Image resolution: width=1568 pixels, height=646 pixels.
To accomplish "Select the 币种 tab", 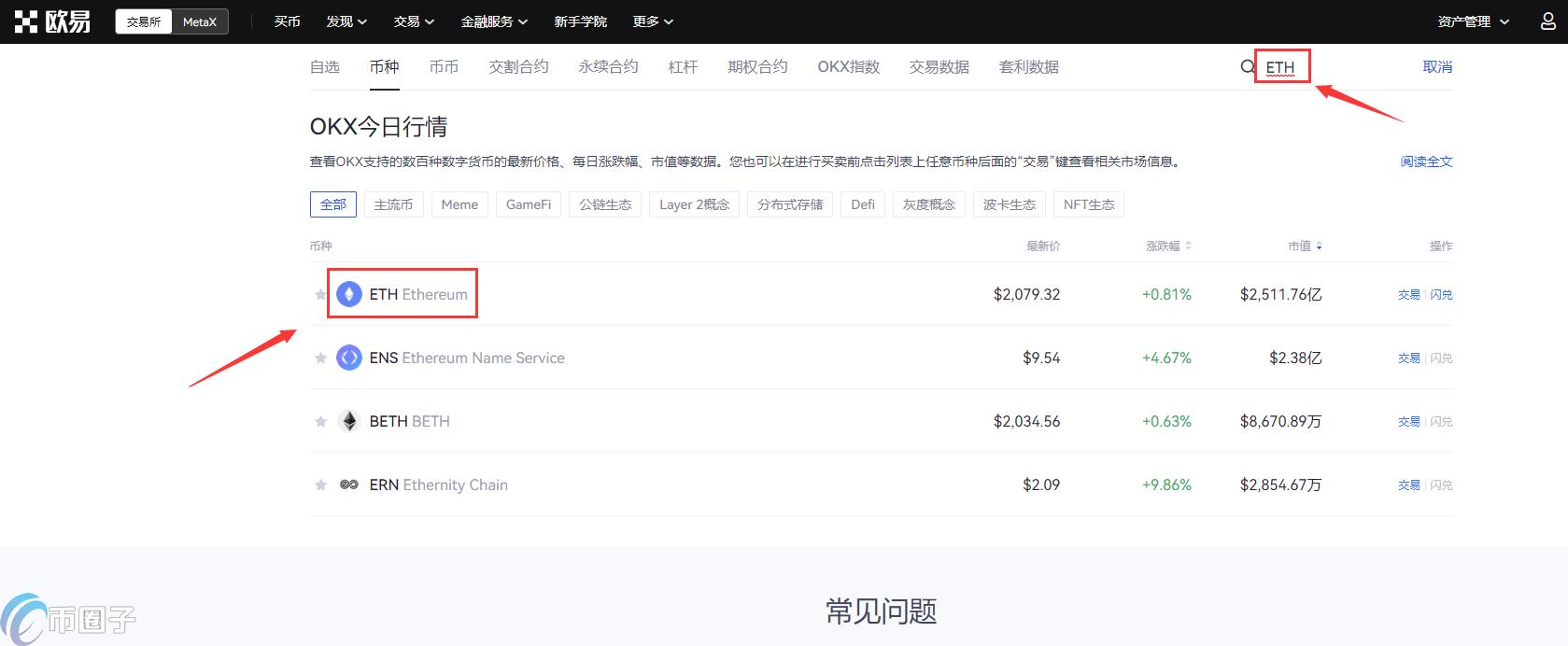I will coord(385,67).
